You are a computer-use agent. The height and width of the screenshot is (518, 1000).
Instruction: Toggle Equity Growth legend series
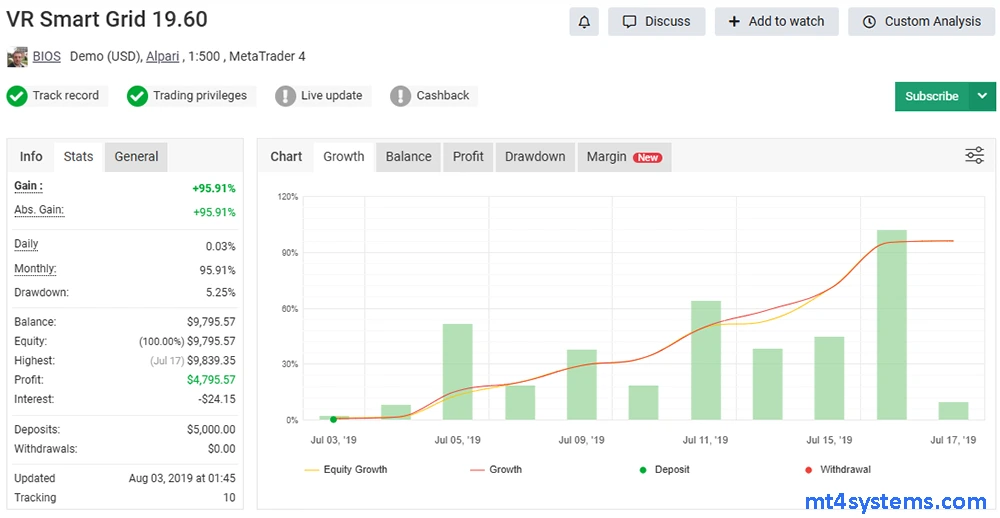346,469
